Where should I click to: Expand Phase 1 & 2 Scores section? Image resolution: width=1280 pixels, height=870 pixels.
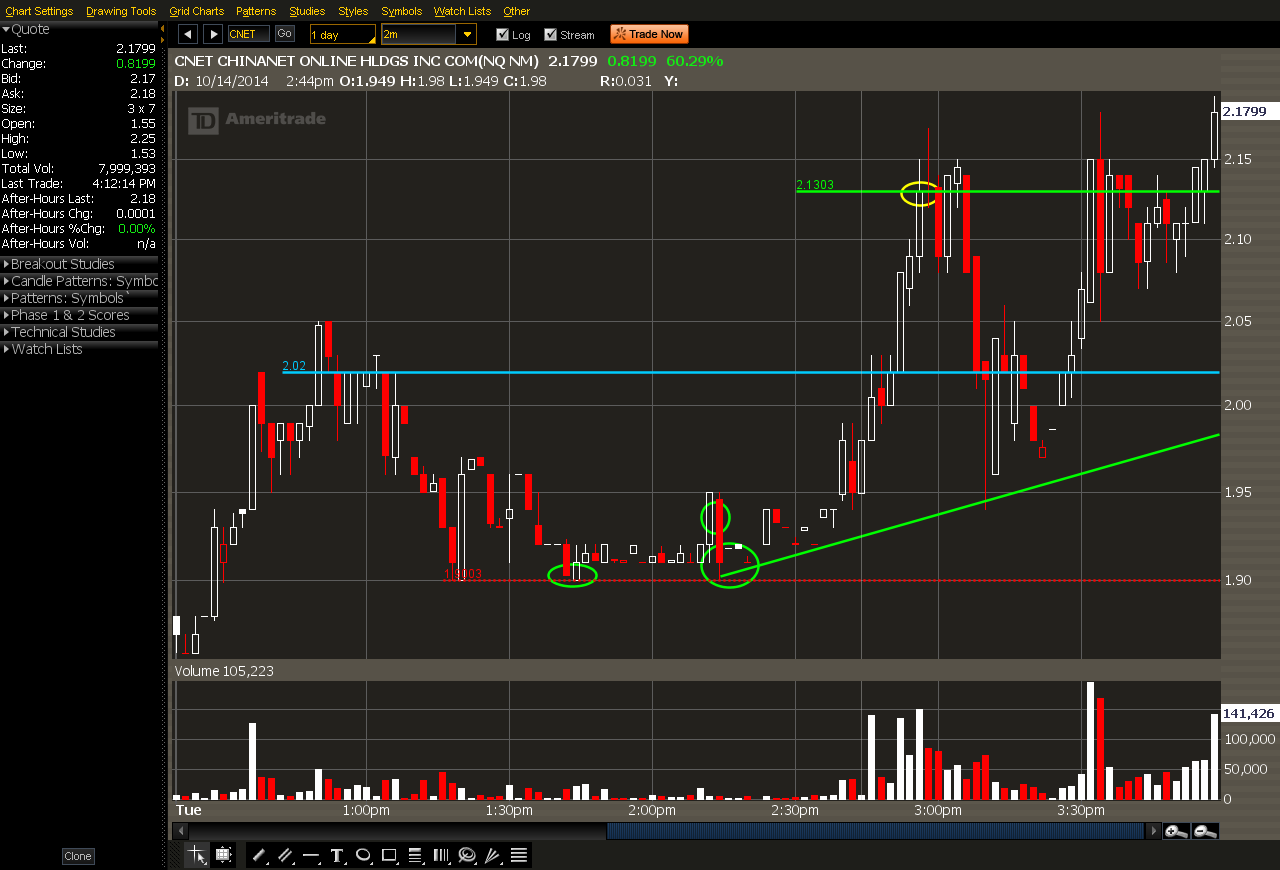tap(79, 315)
